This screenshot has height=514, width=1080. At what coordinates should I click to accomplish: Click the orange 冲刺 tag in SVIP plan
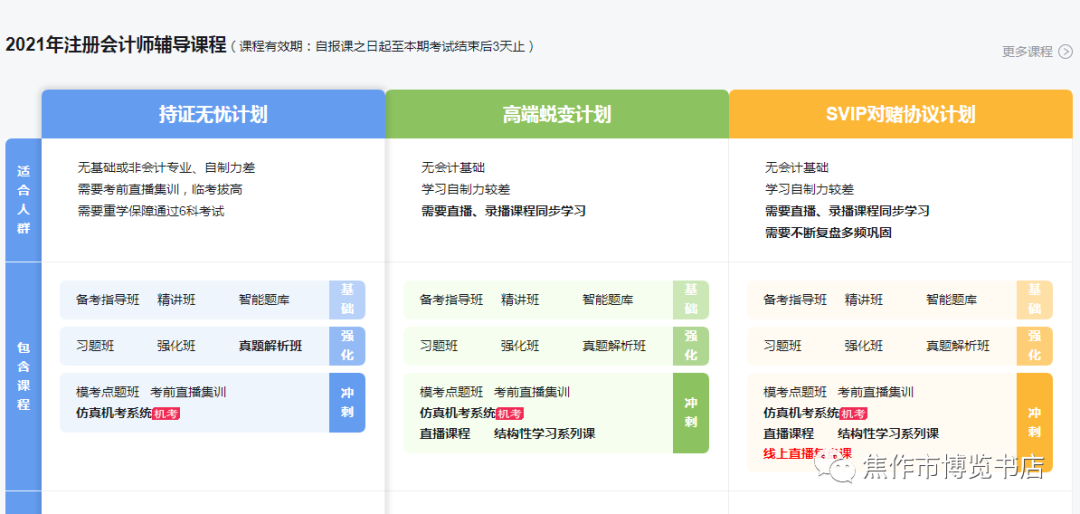1034,422
